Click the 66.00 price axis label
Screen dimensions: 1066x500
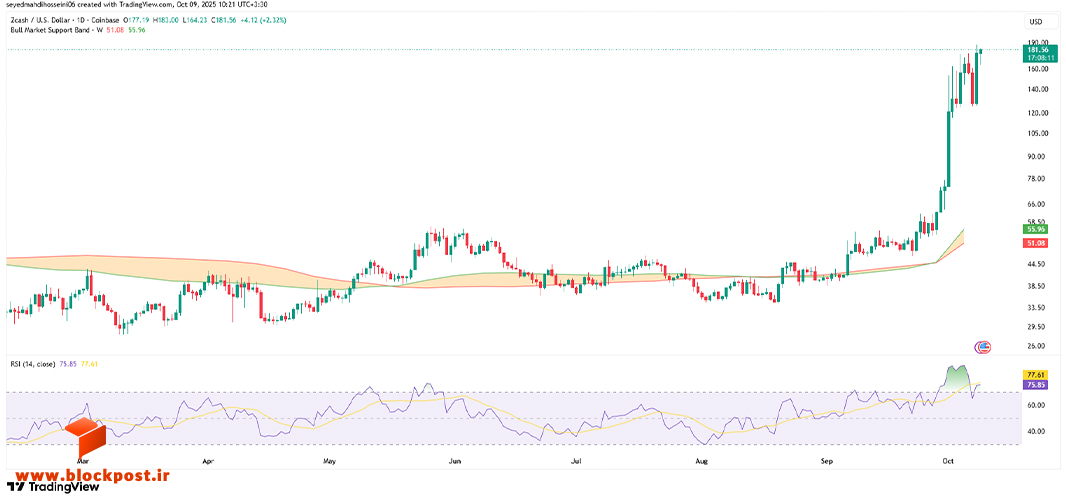click(x=1037, y=203)
